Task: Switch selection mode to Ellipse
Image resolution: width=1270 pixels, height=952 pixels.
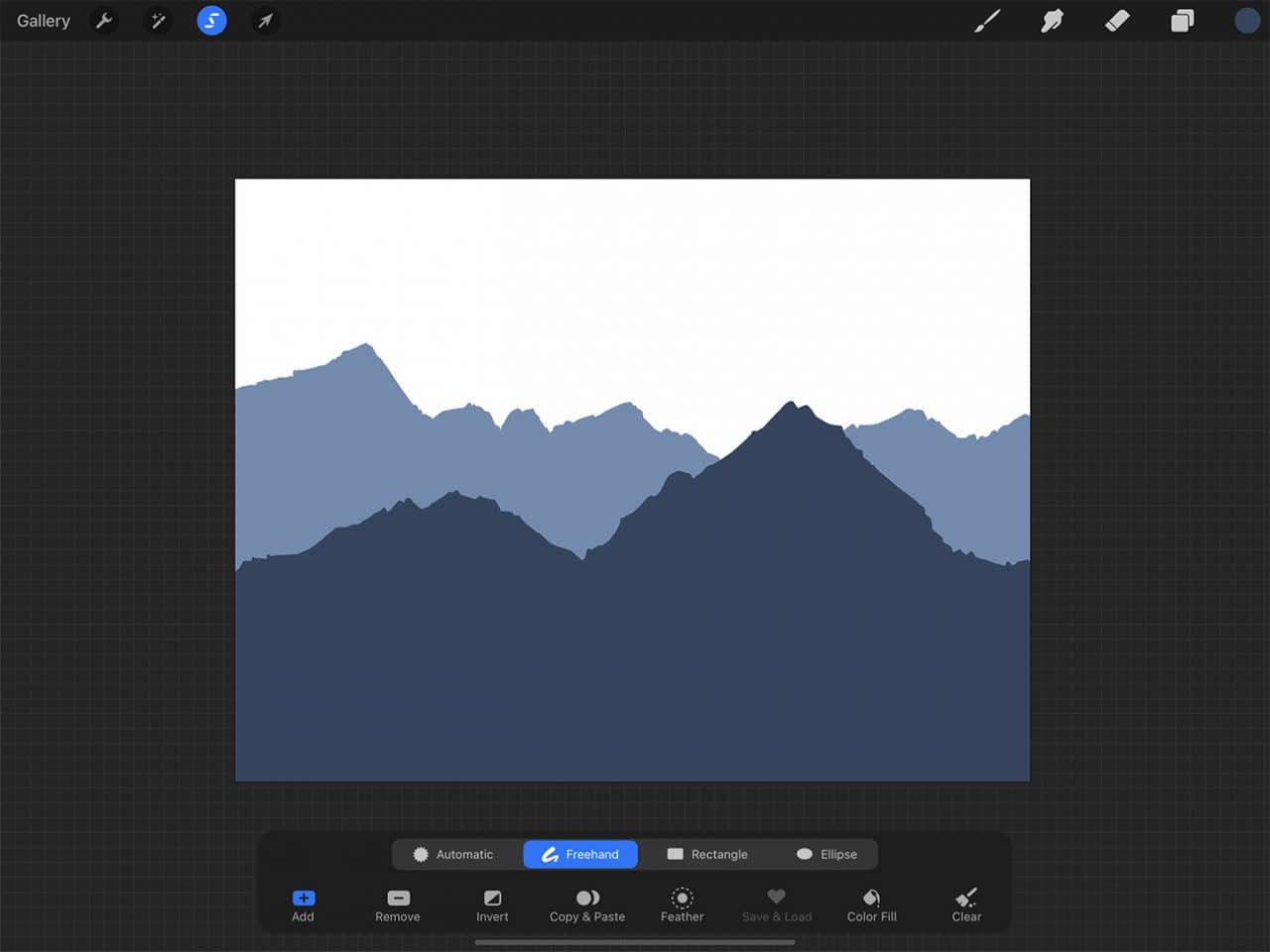Action: click(x=829, y=854)
